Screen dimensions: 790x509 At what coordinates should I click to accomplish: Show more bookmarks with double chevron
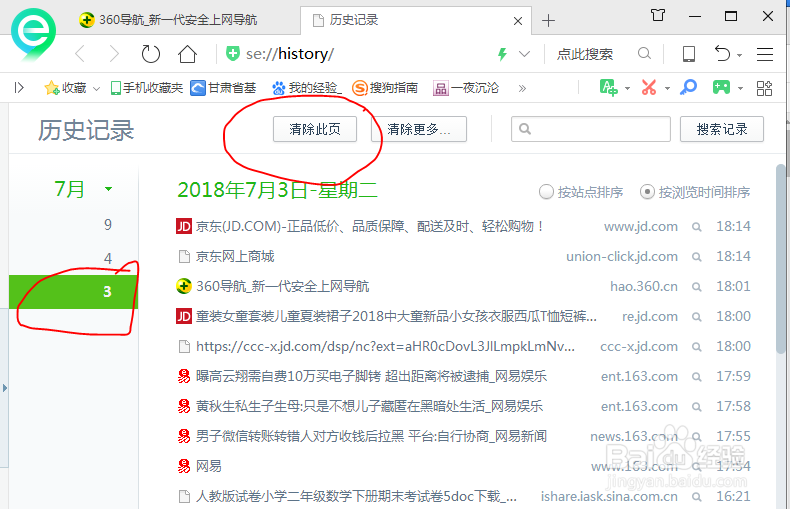522,89
